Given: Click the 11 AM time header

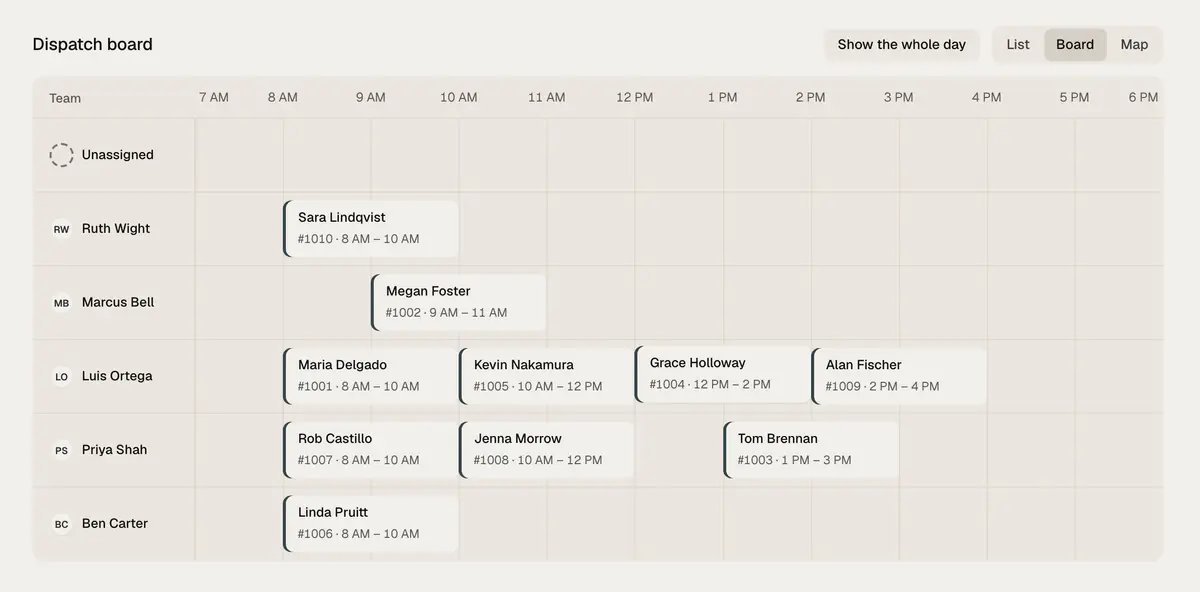Looking at the screenshot, I should click(x=547, y=98).
